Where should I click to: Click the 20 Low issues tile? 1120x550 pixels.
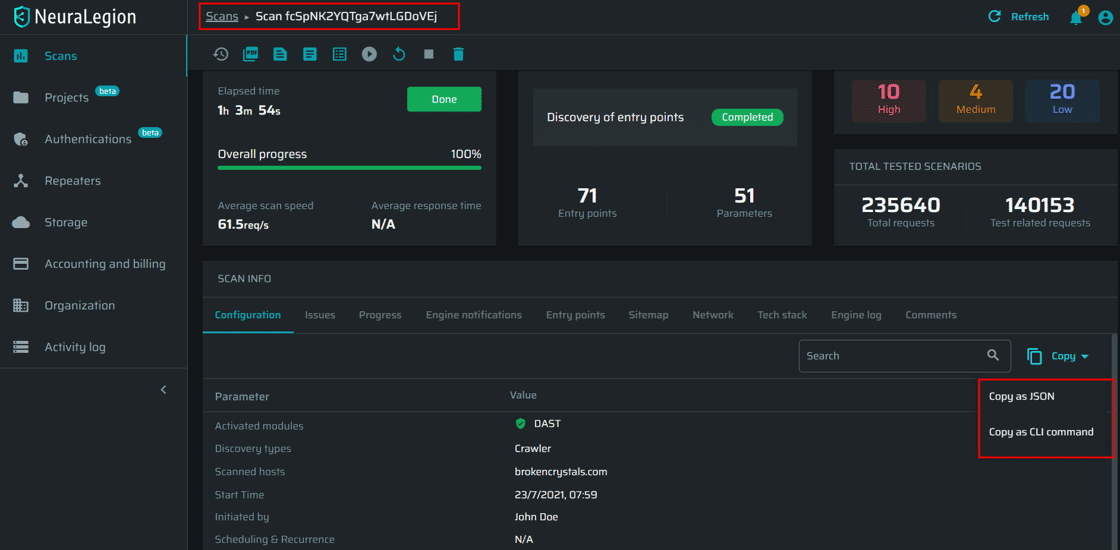click(1062, 101)
